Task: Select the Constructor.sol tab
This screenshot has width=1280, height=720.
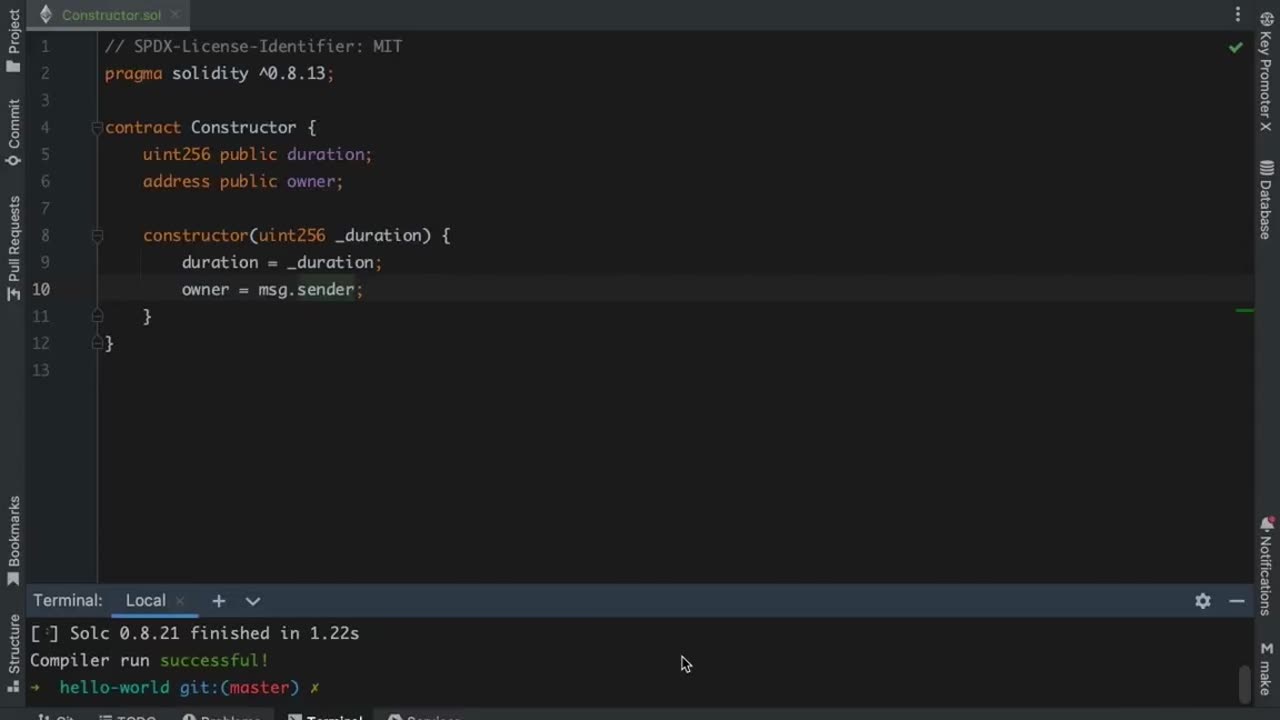Action: pyautogui.click(x=111, y=15)
